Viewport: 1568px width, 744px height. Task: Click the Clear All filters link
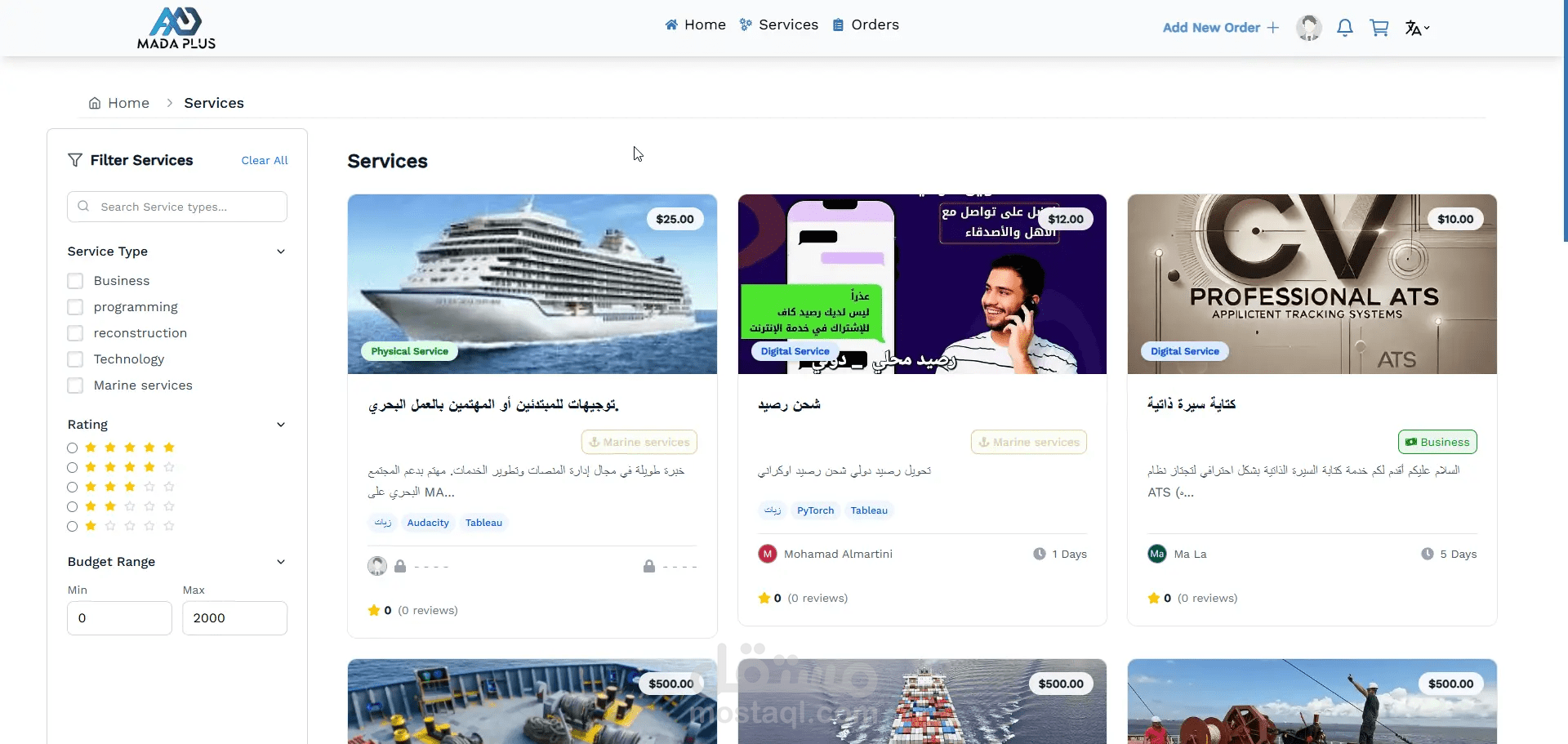pos(265,160)
